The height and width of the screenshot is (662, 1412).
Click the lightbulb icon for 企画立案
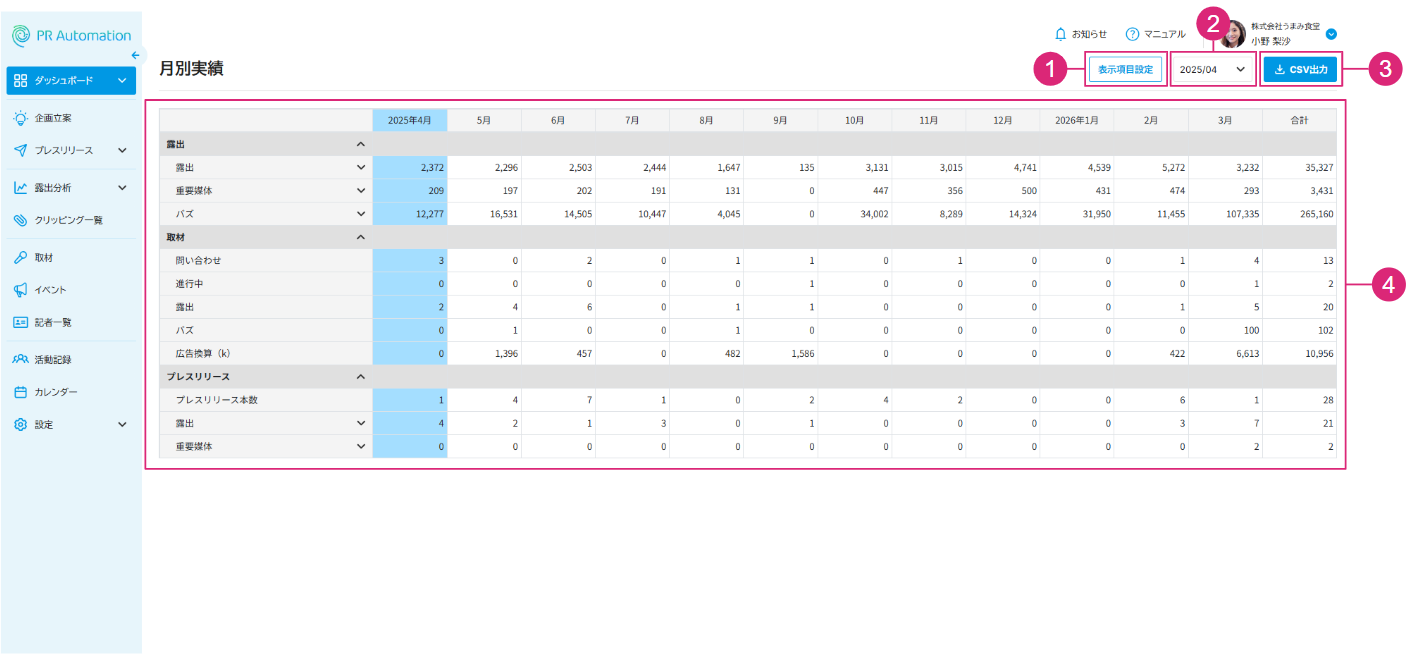point(20,118)
